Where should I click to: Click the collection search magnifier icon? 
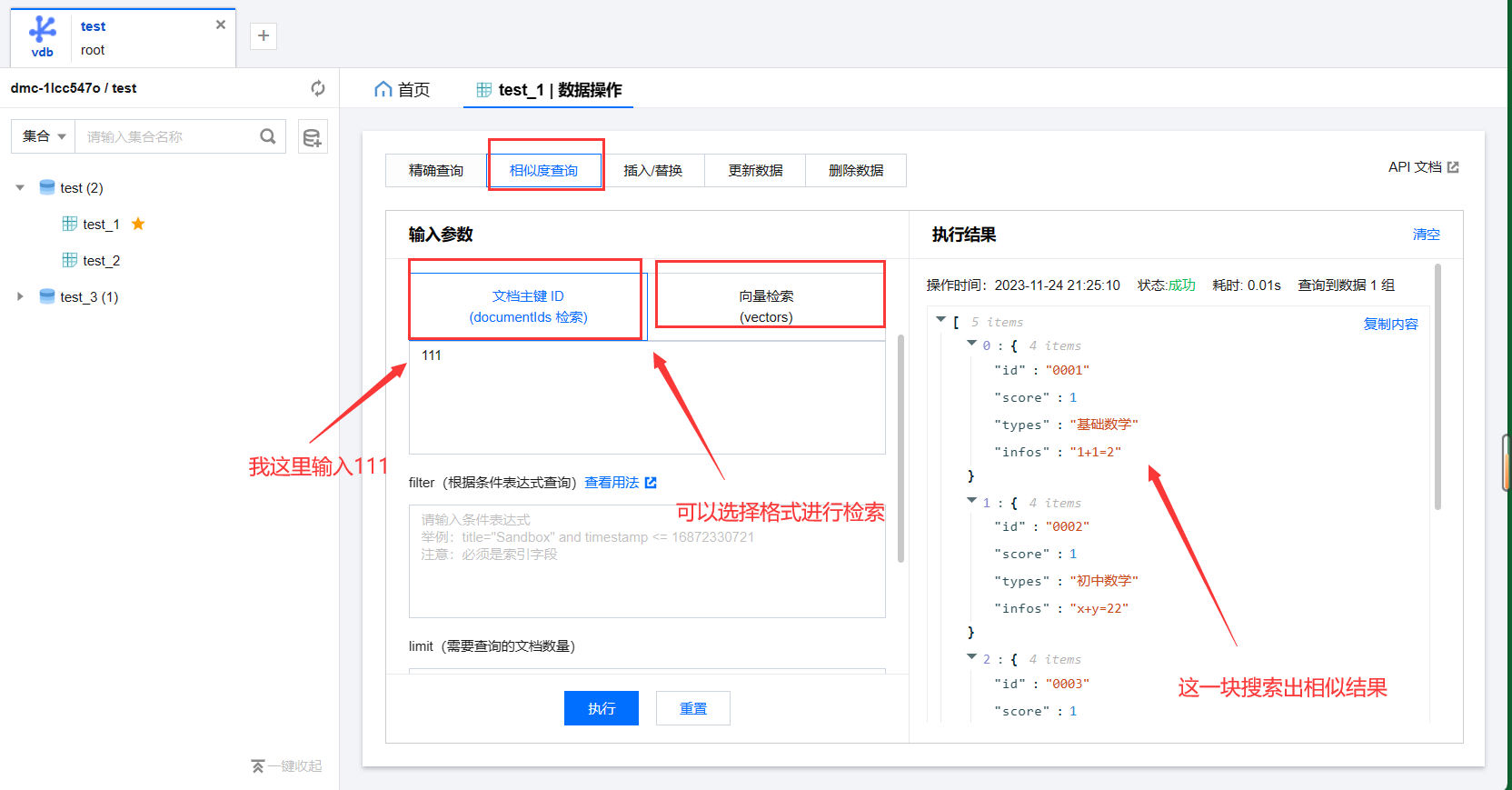coord(268,136)
